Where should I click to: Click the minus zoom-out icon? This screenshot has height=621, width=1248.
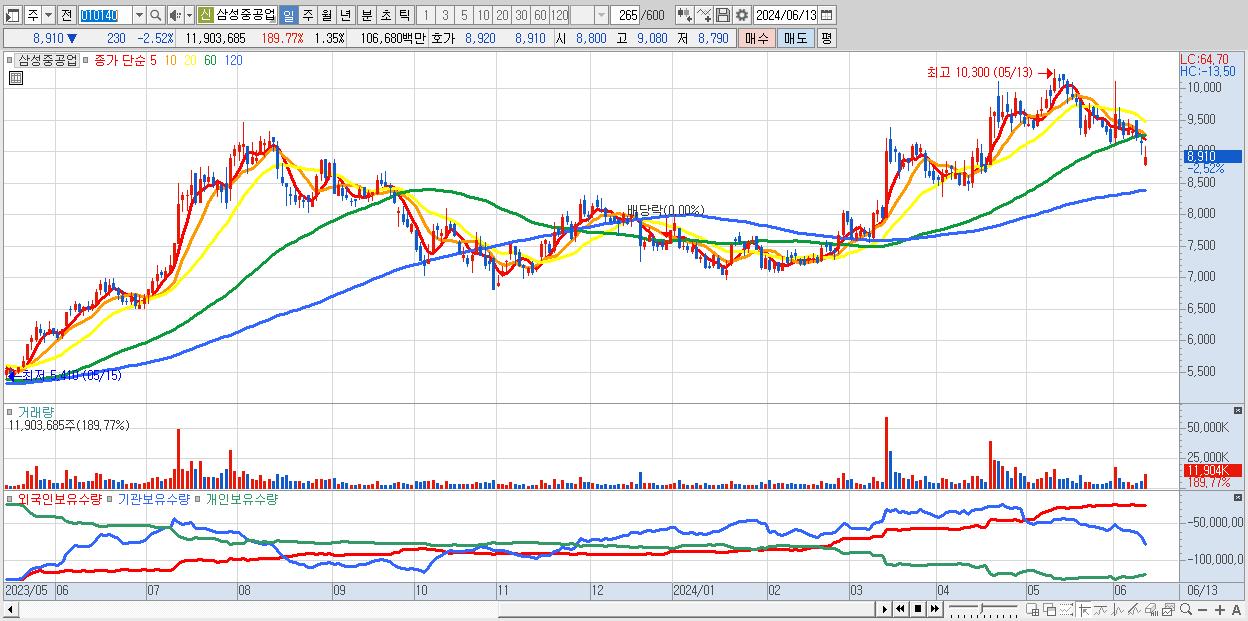coord(1202,609)
